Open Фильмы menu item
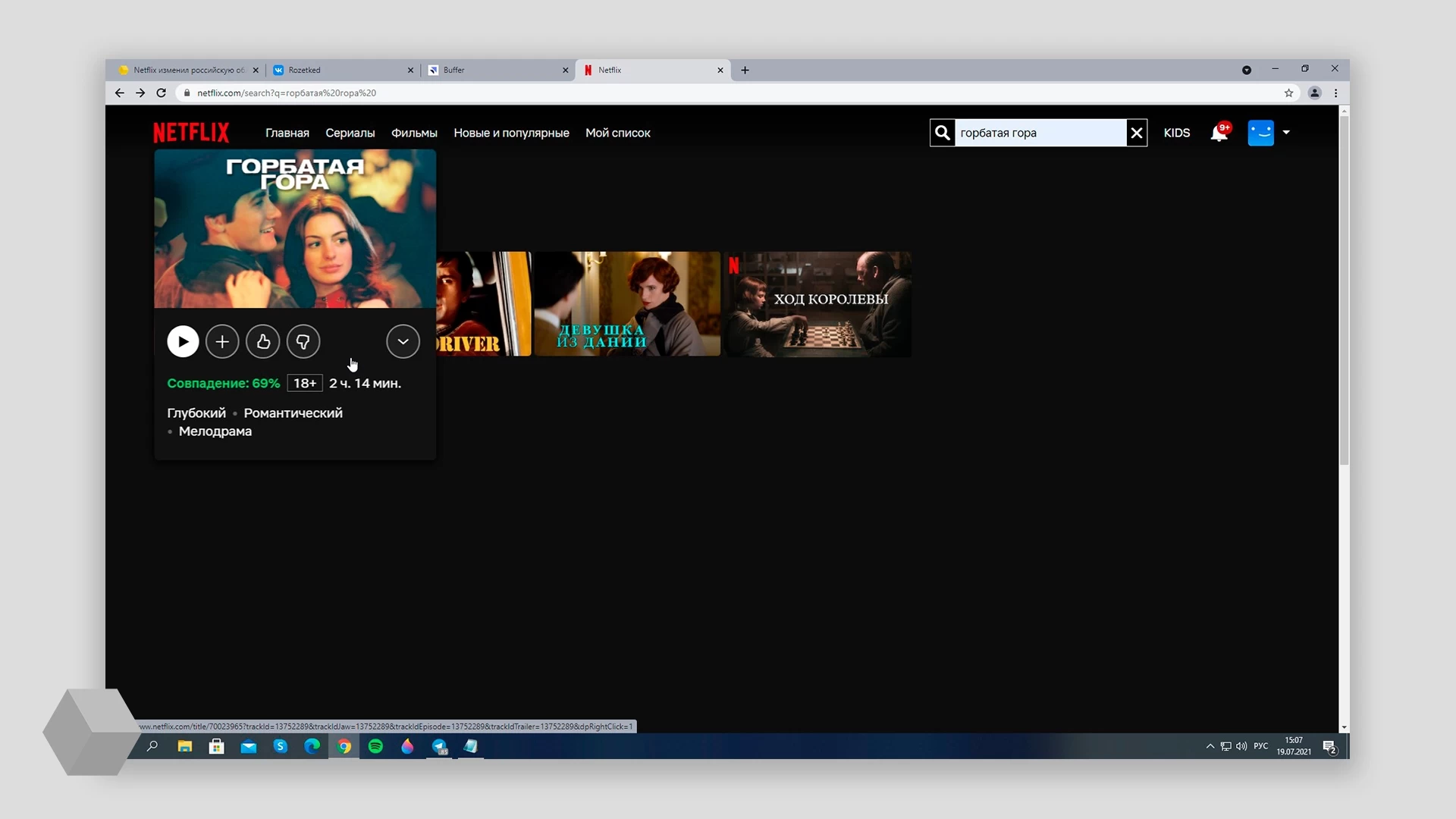 click(x=414, y=133)
